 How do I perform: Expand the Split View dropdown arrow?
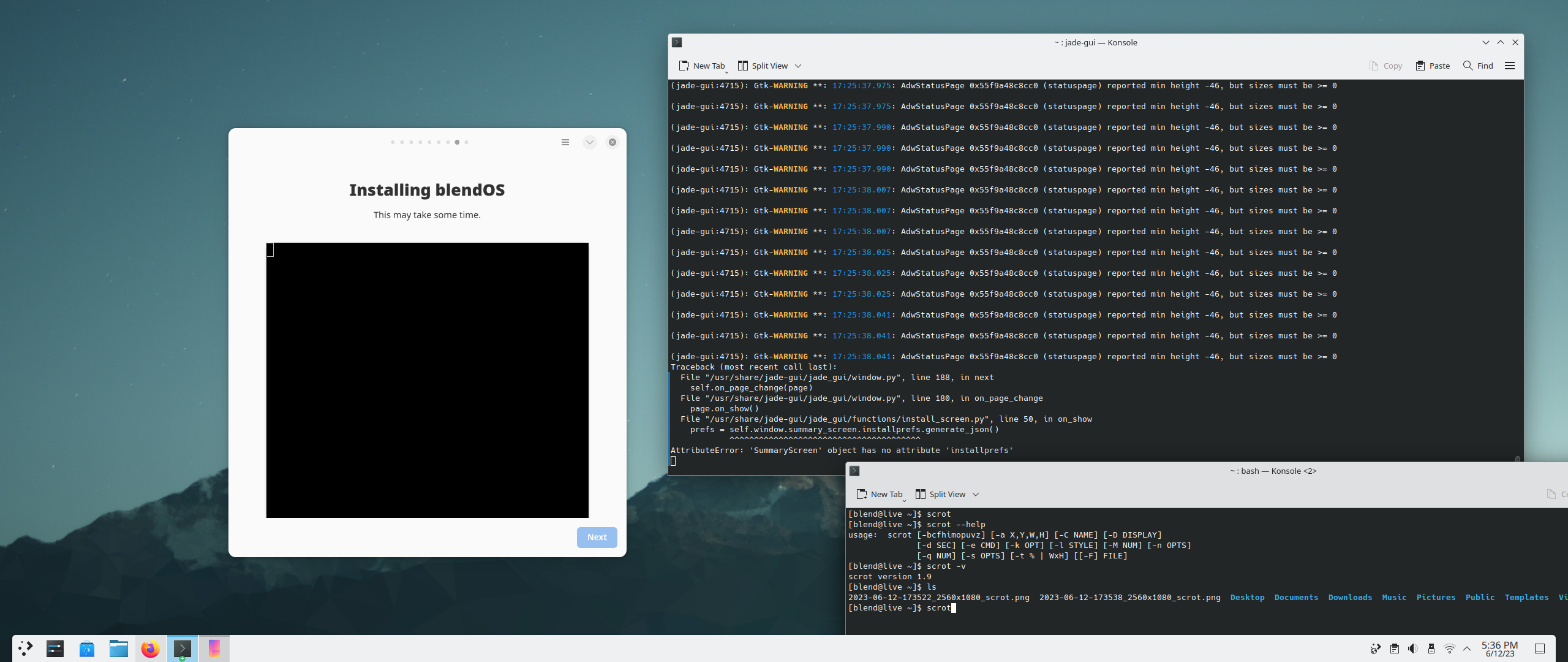pyautogui.click(x=798, y=66)
